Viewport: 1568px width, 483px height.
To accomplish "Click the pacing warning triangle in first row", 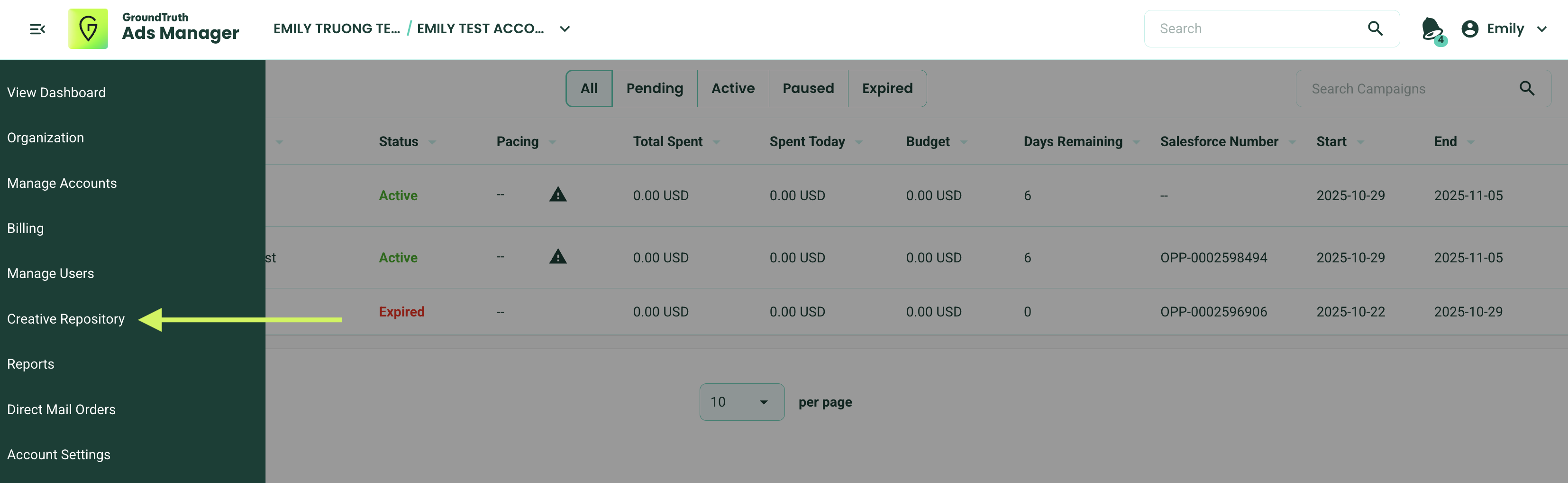I will (557, 195).
